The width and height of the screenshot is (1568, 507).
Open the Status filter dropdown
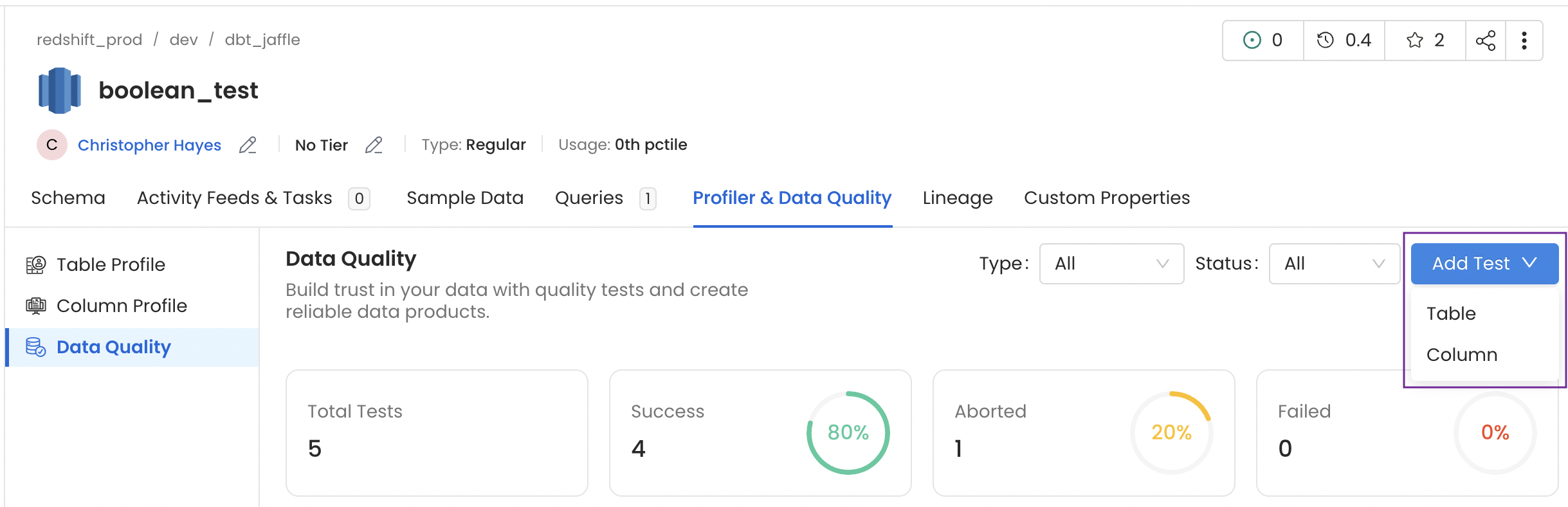(x=1334, y=264)
